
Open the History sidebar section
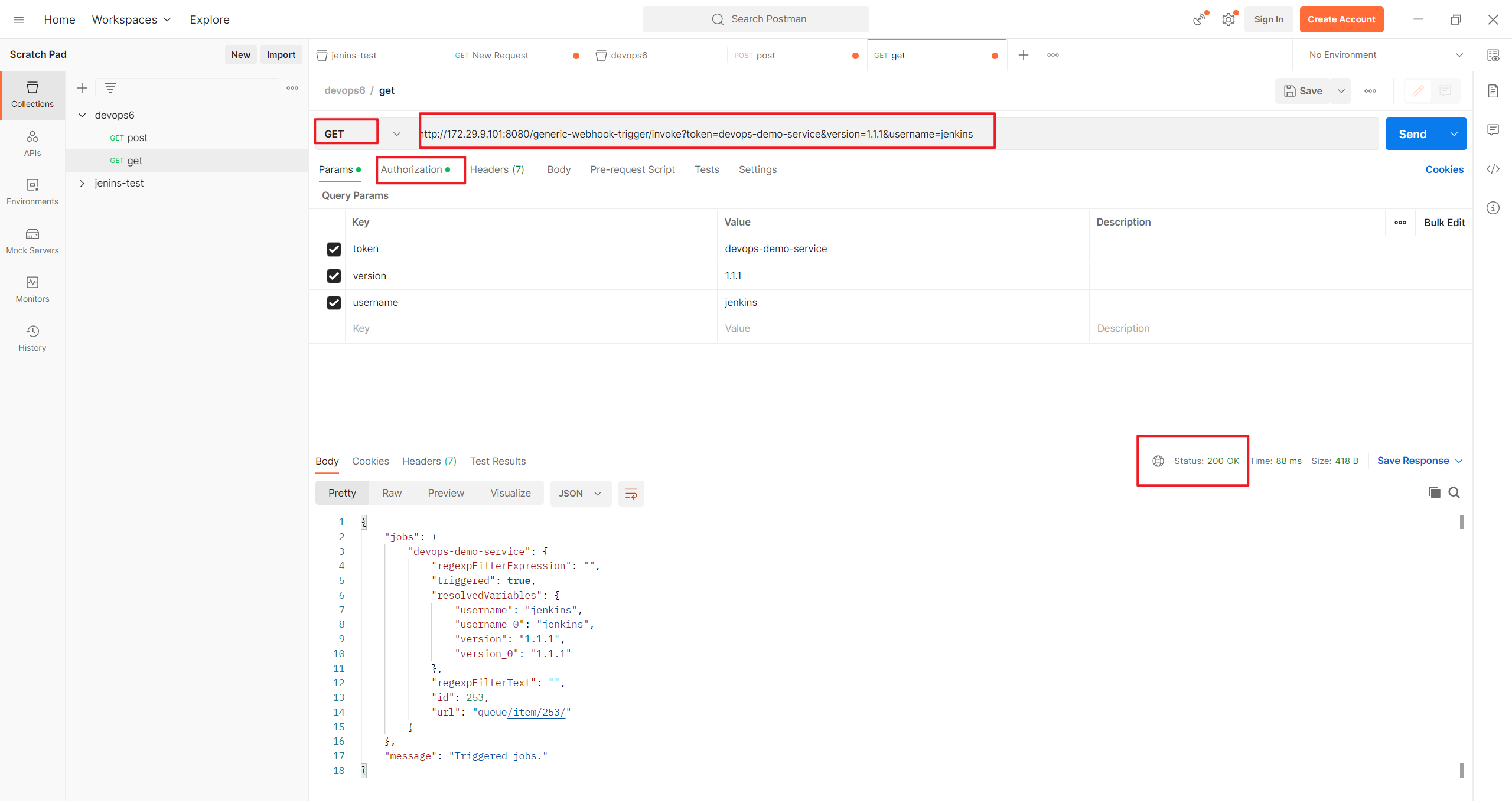coord(32,339)
